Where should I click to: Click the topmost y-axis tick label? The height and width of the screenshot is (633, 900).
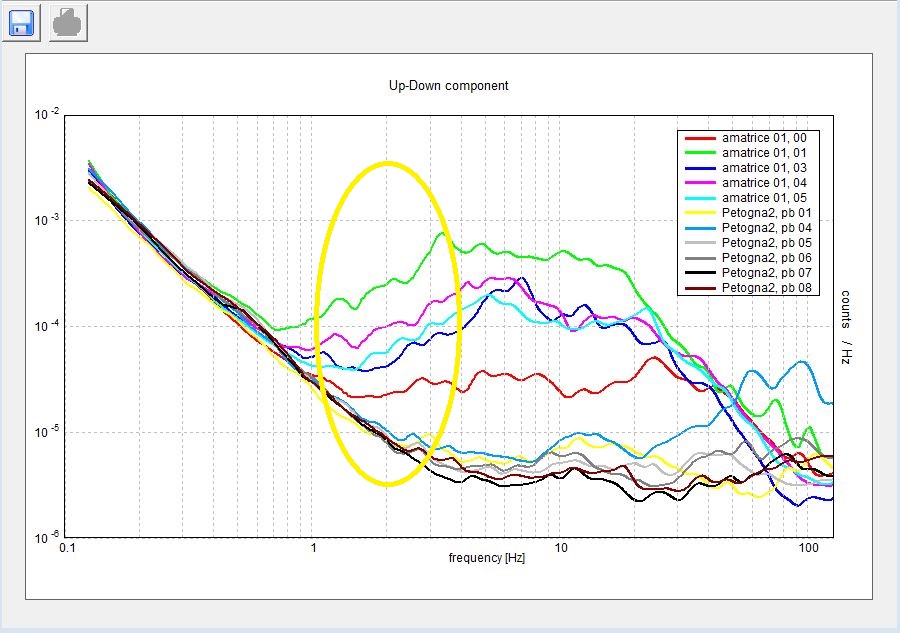tap(46, 114)
